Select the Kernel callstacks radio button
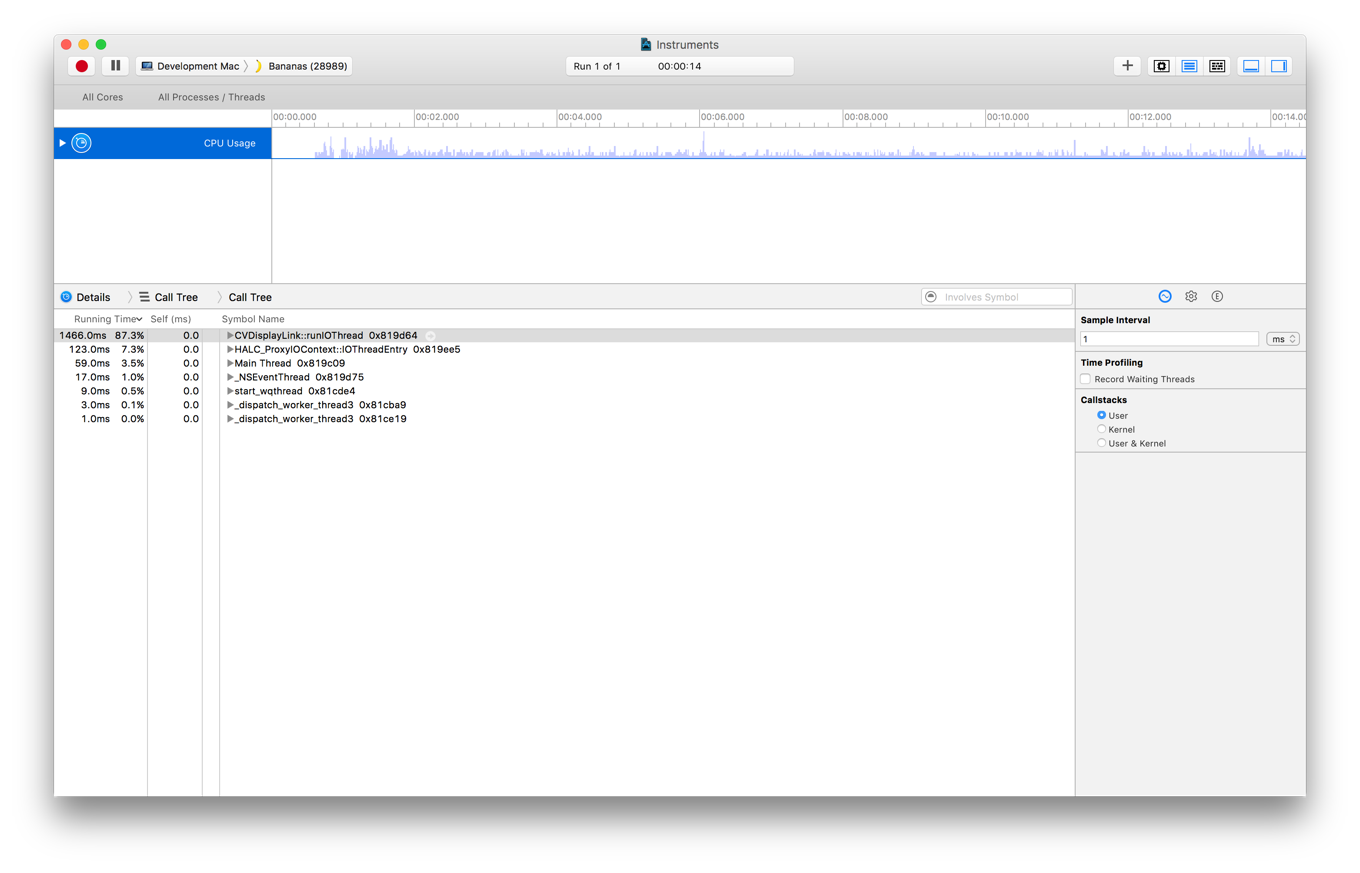 tap(1101, 429)
